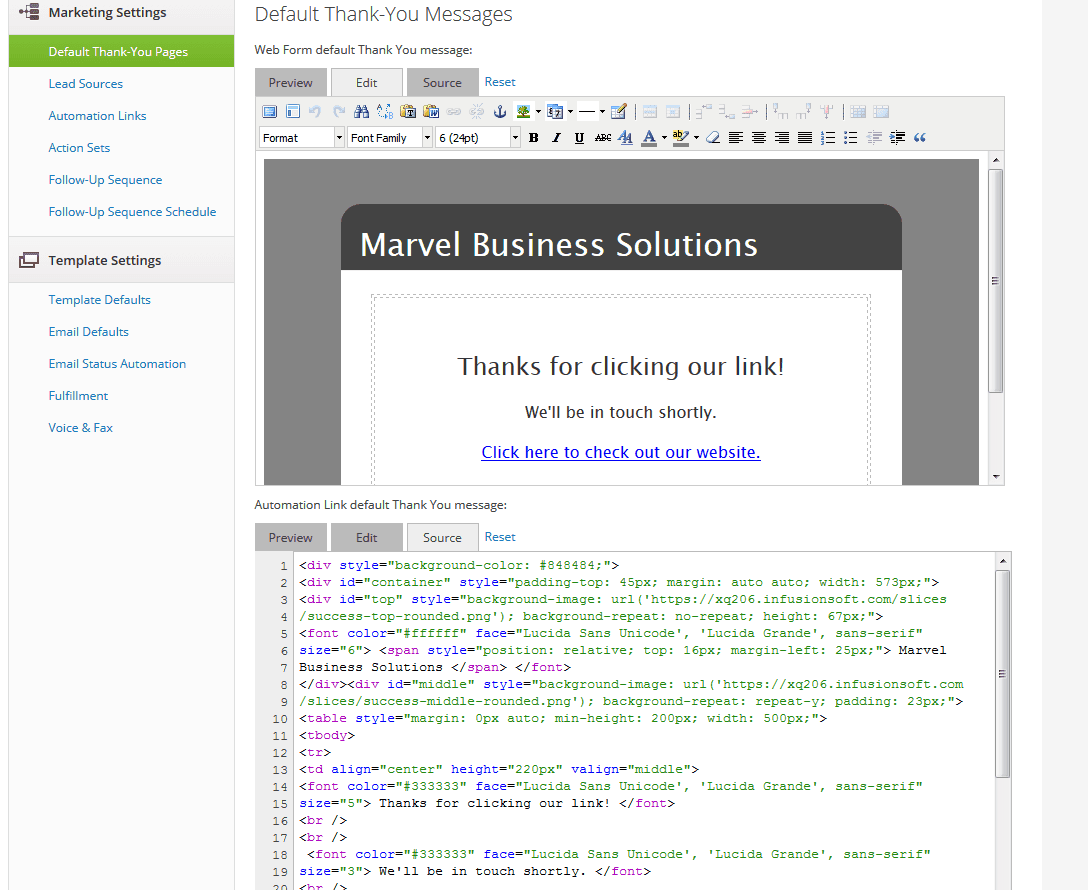Reset the Automation Link thank-you message
This screenshot has width=1088, height=890.
coord(500,537)
